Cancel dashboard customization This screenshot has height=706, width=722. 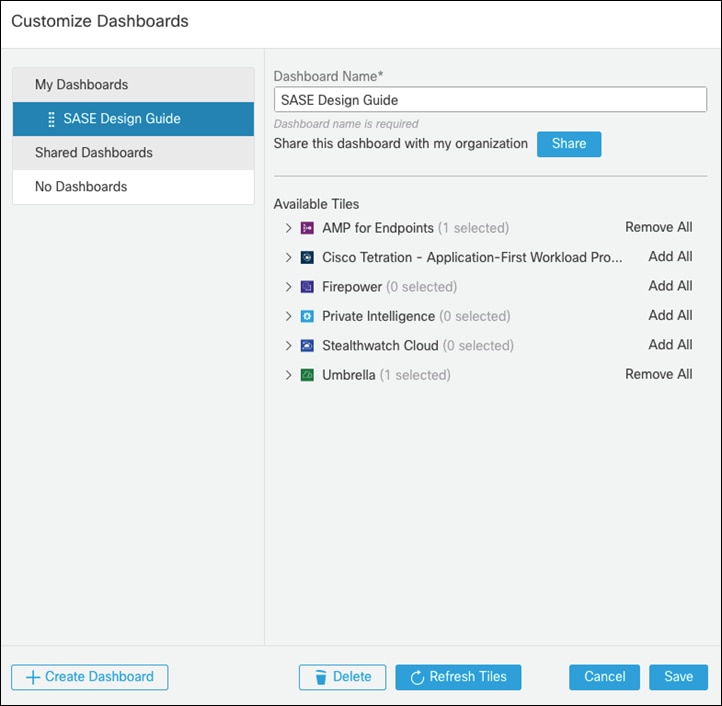[604, 677]
